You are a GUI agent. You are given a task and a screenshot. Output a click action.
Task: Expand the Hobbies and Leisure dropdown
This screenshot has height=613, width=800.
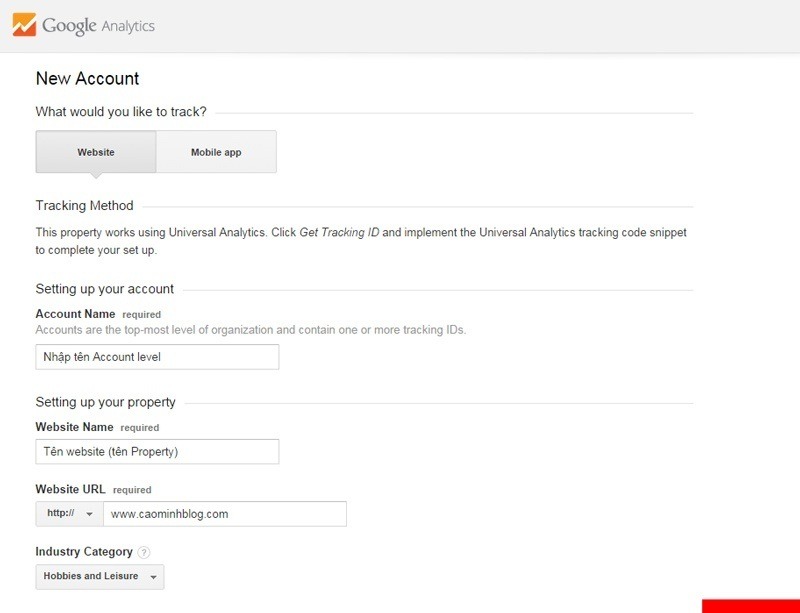click(100, 577)
